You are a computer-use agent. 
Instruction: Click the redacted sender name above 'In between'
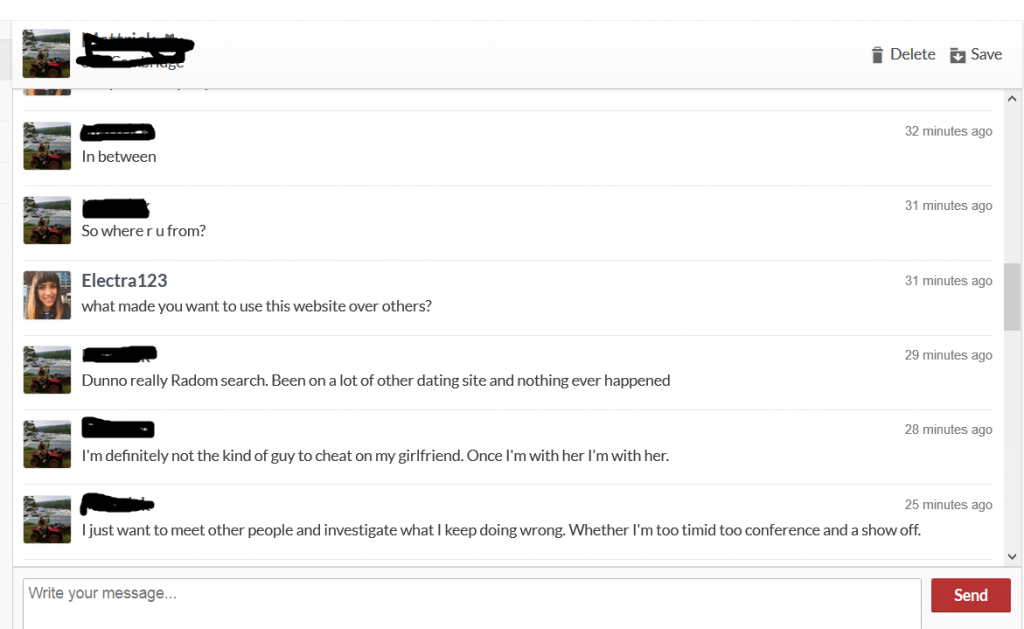(x=118, y=132)
